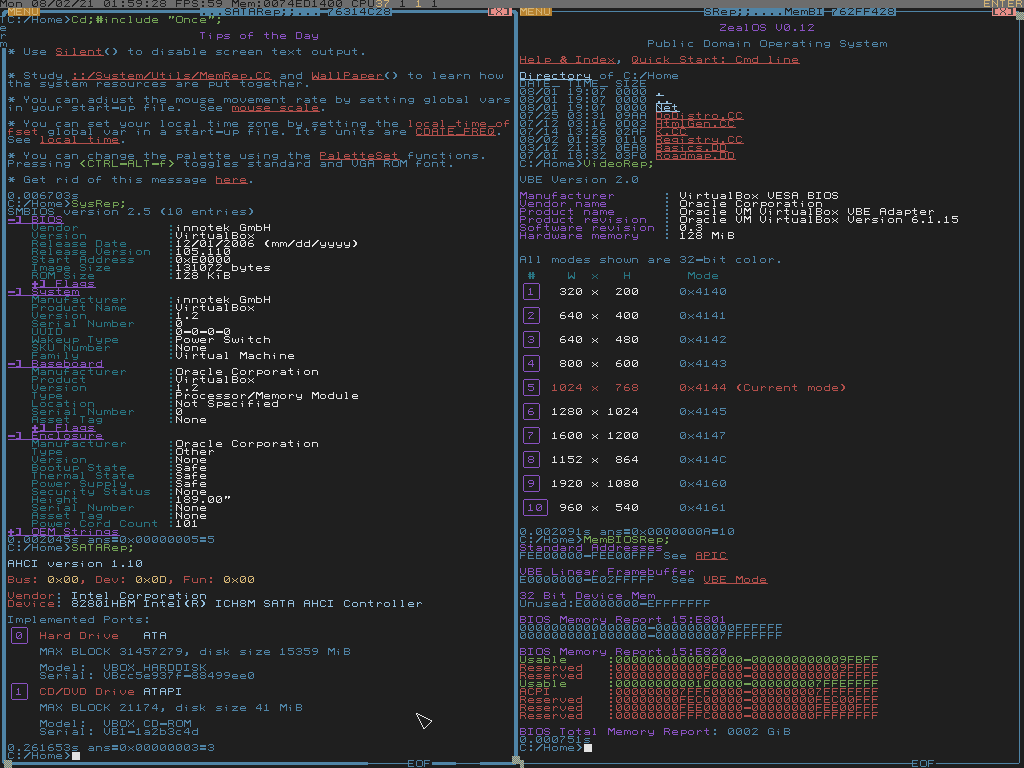Click the 'AHCI version 1.10' line
This screenshot has height=768, width=1024.
(75, 564)
